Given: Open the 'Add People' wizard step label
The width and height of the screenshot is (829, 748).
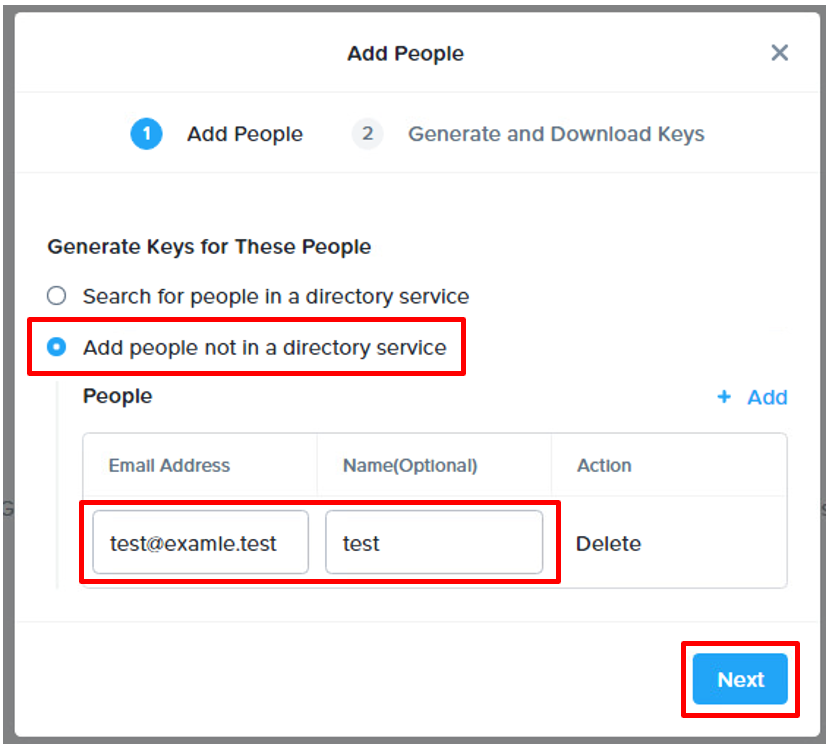Looking at the screenshot, I should [x=245, y=134].
